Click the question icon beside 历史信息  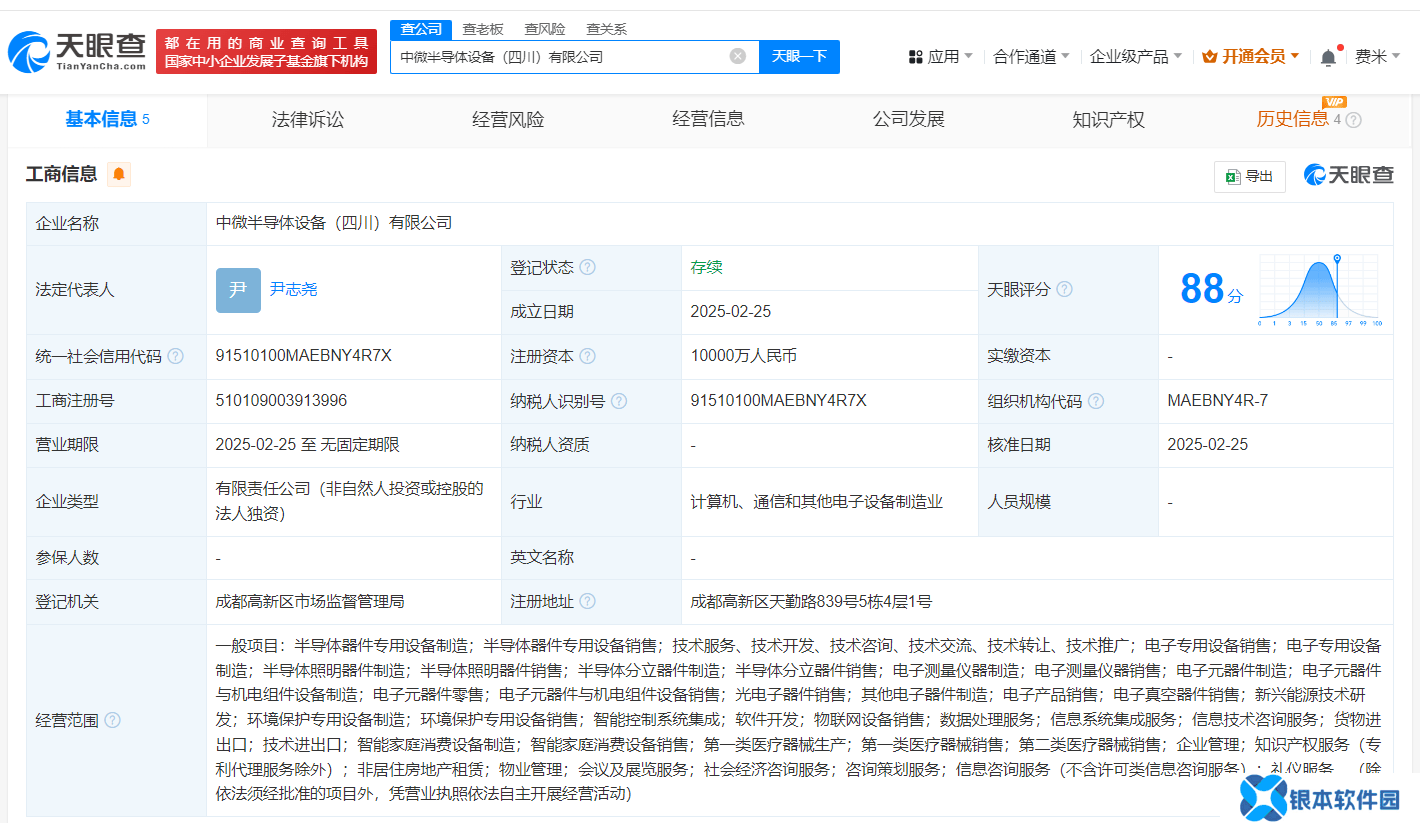tap(1353, 120)
